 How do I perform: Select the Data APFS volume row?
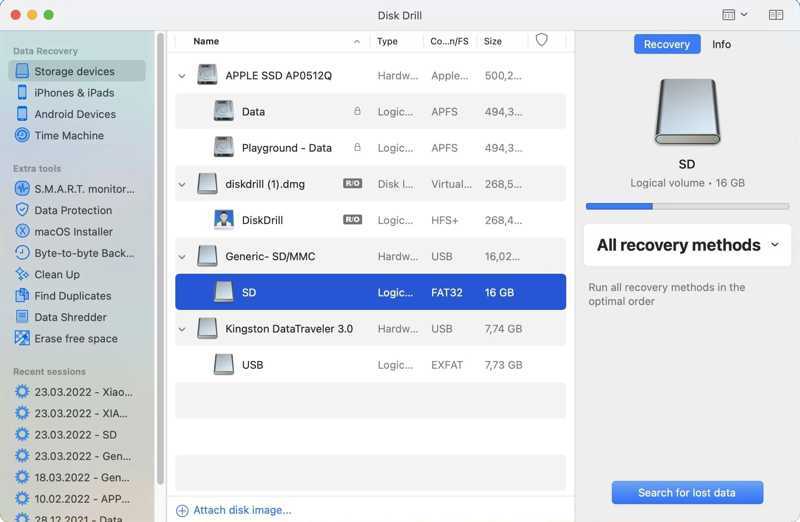click(370, 111)
